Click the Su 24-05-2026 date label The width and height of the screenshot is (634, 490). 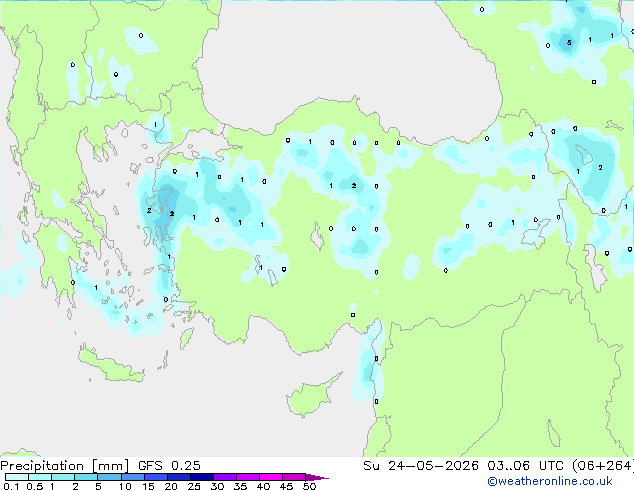pyautogui.click(x=421, y=466)
